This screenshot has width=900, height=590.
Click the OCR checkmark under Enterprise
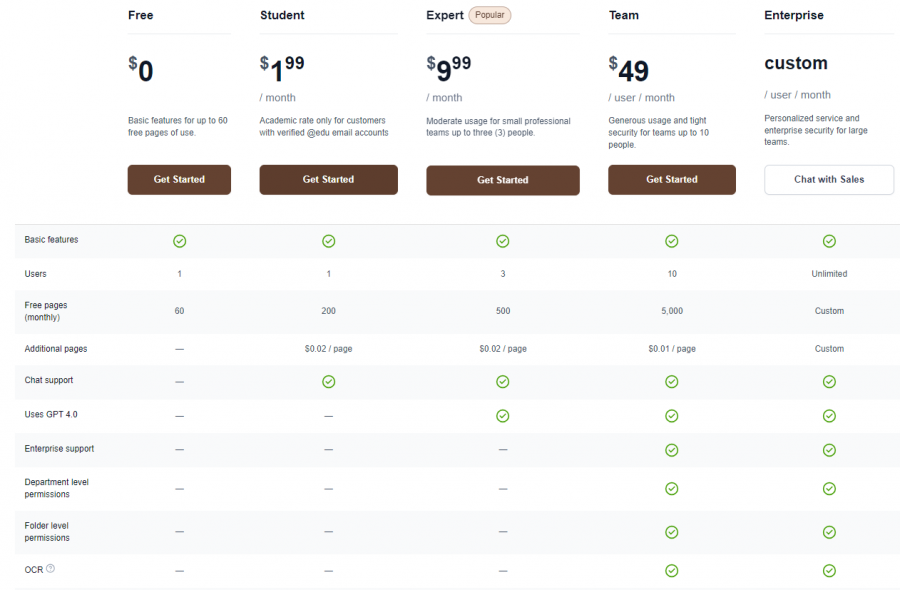click(829, 570)
